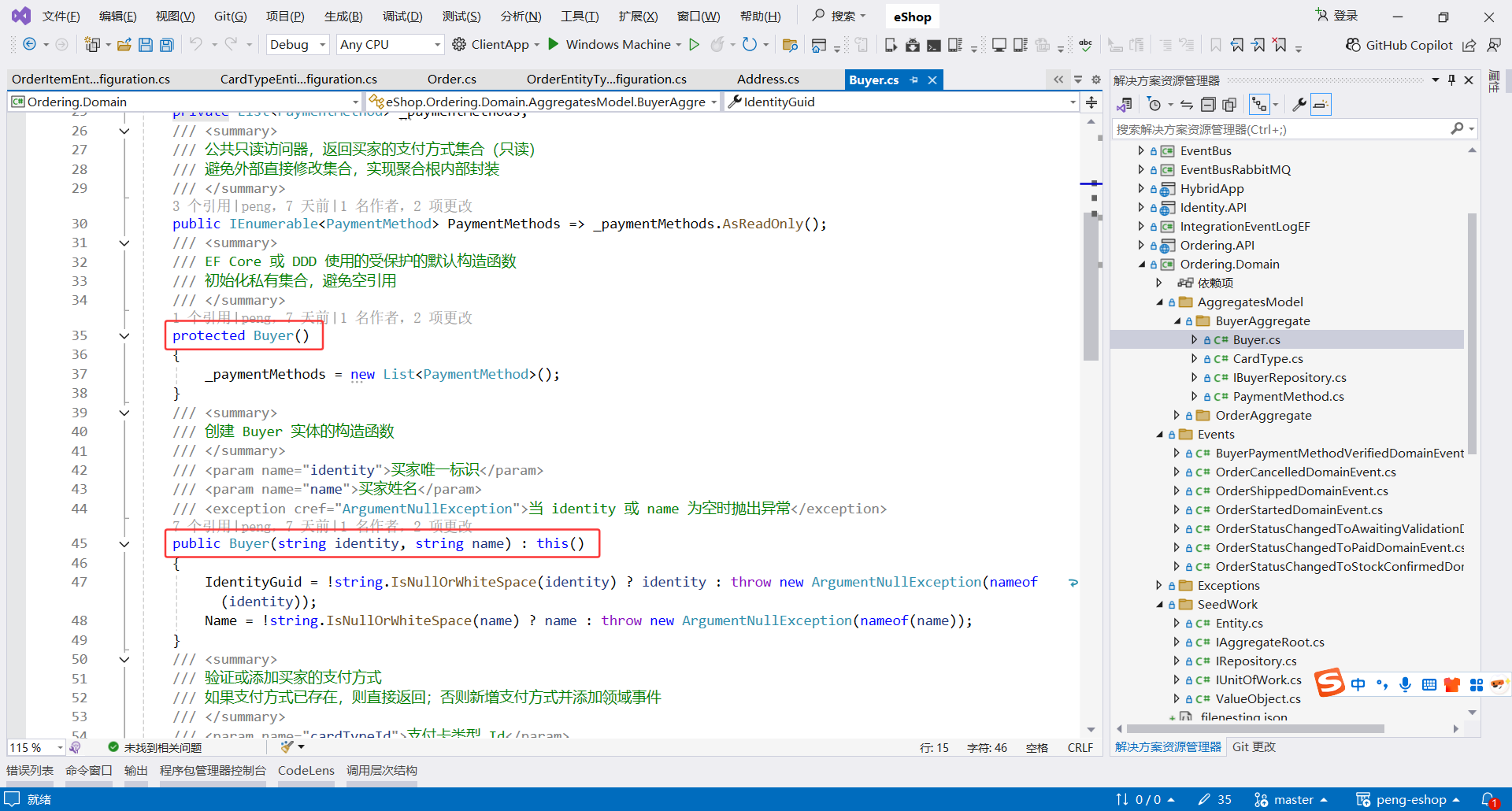Expand the EventBus project node
The height and width of the screenshot is (811, 1512).
tap(1142, 151)
